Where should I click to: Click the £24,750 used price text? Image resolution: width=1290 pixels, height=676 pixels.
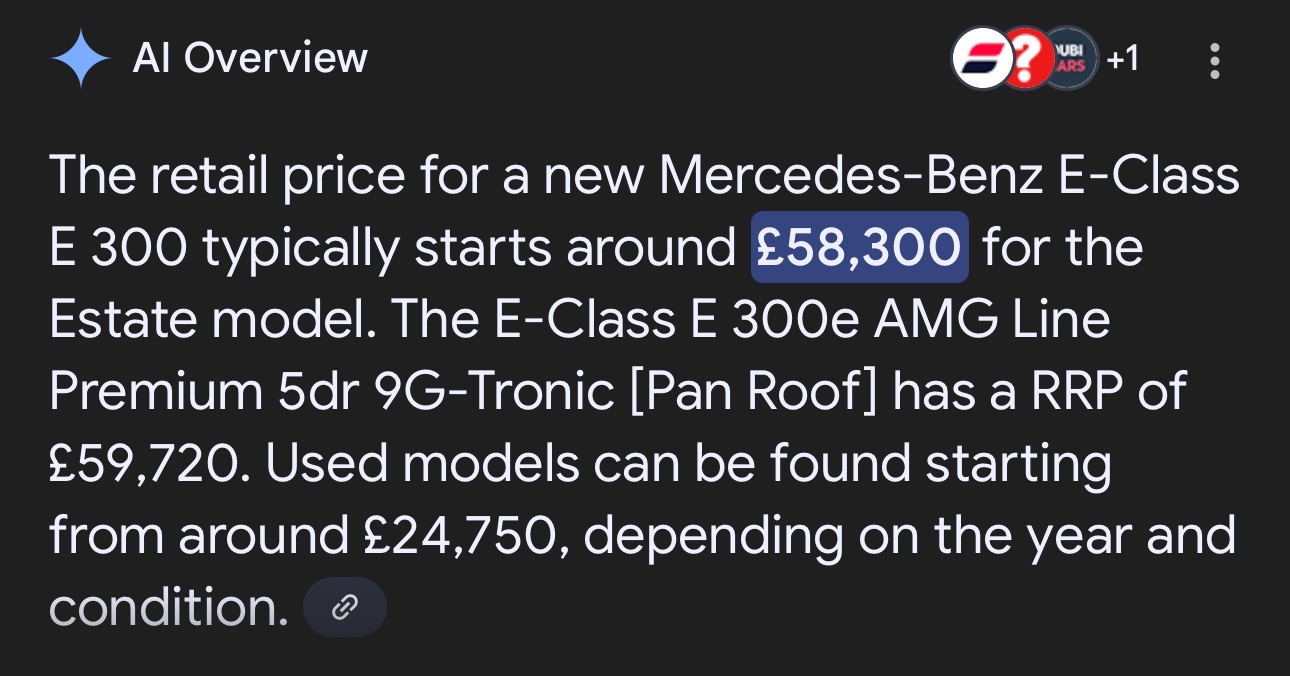click(x=459, y=537)
